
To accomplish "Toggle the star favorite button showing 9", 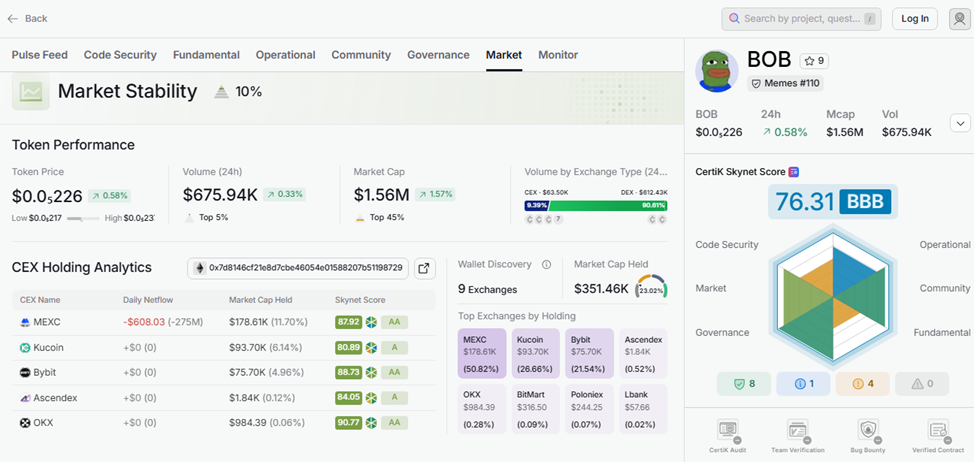I will 813,61.
